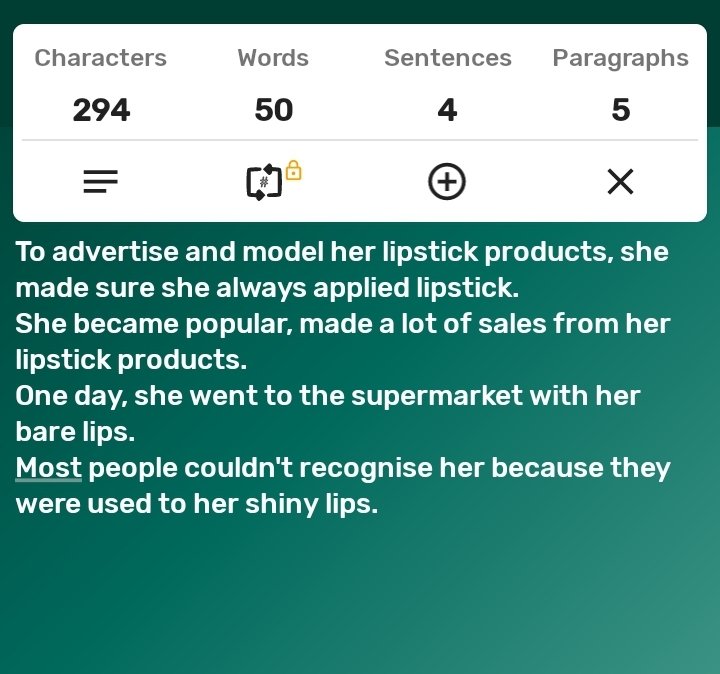Click the underlined word Most

point(49,468)
